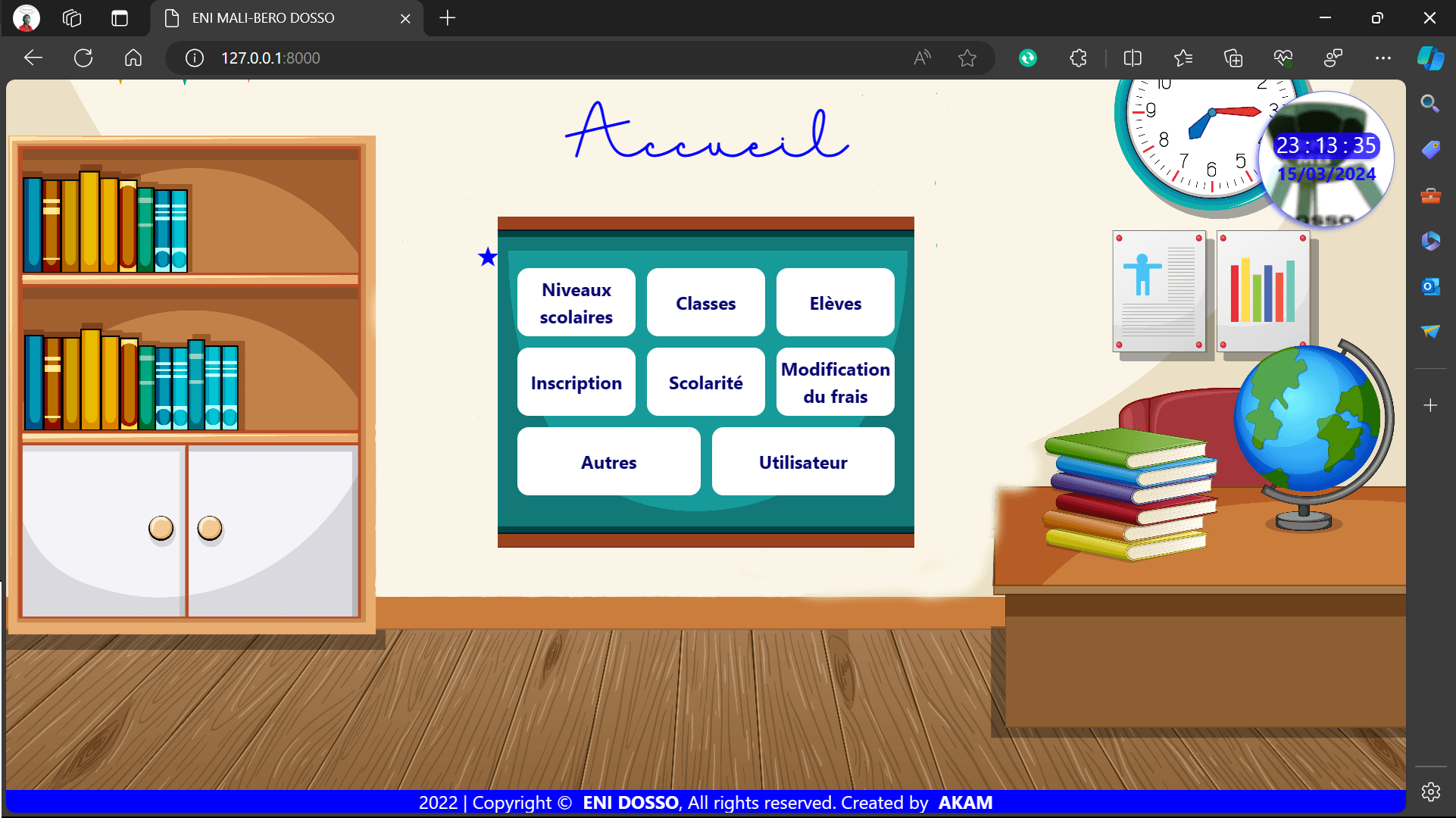The image size is (1456, 818).
Task: Open the Niveaux scolaires menu button
Action: click(x=576, y=303)
